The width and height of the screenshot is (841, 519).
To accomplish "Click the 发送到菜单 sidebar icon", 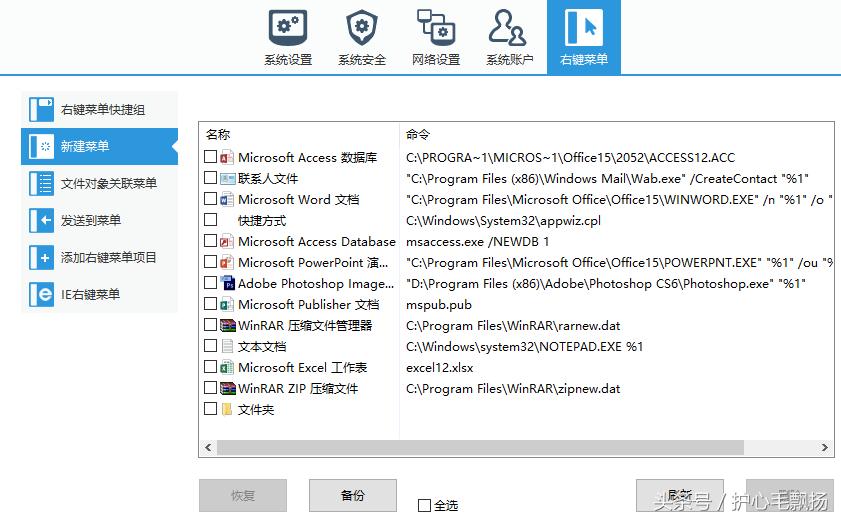I will tap(41, 220).
